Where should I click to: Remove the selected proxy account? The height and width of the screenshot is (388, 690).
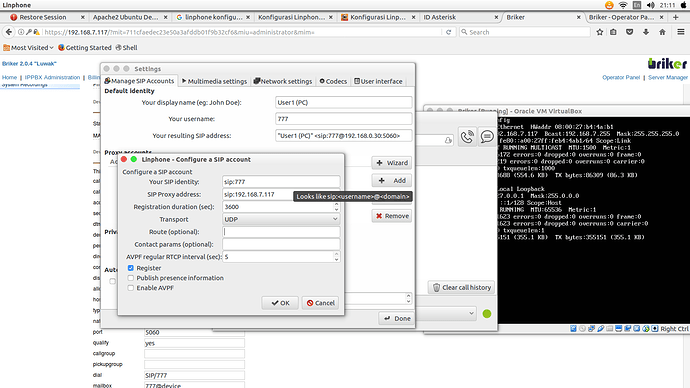click(x=392, y=216)
